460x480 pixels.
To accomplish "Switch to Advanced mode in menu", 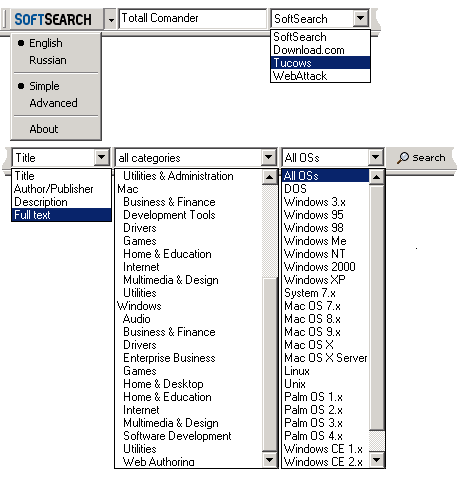I will [53, 103].
